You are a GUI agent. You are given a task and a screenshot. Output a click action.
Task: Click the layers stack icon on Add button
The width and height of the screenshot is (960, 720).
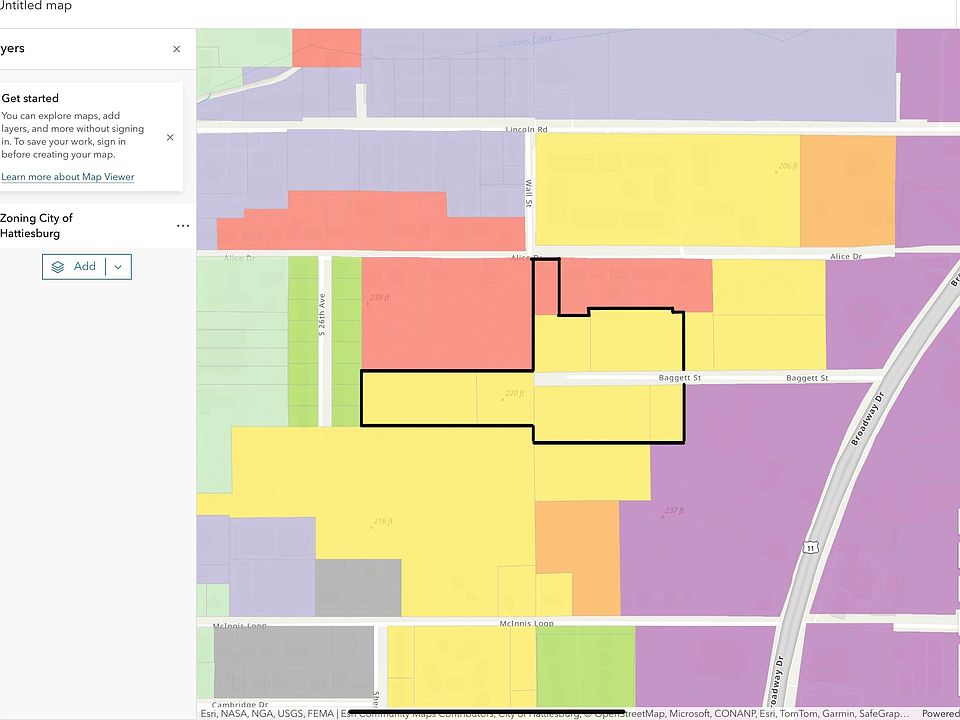coord(58,267)
